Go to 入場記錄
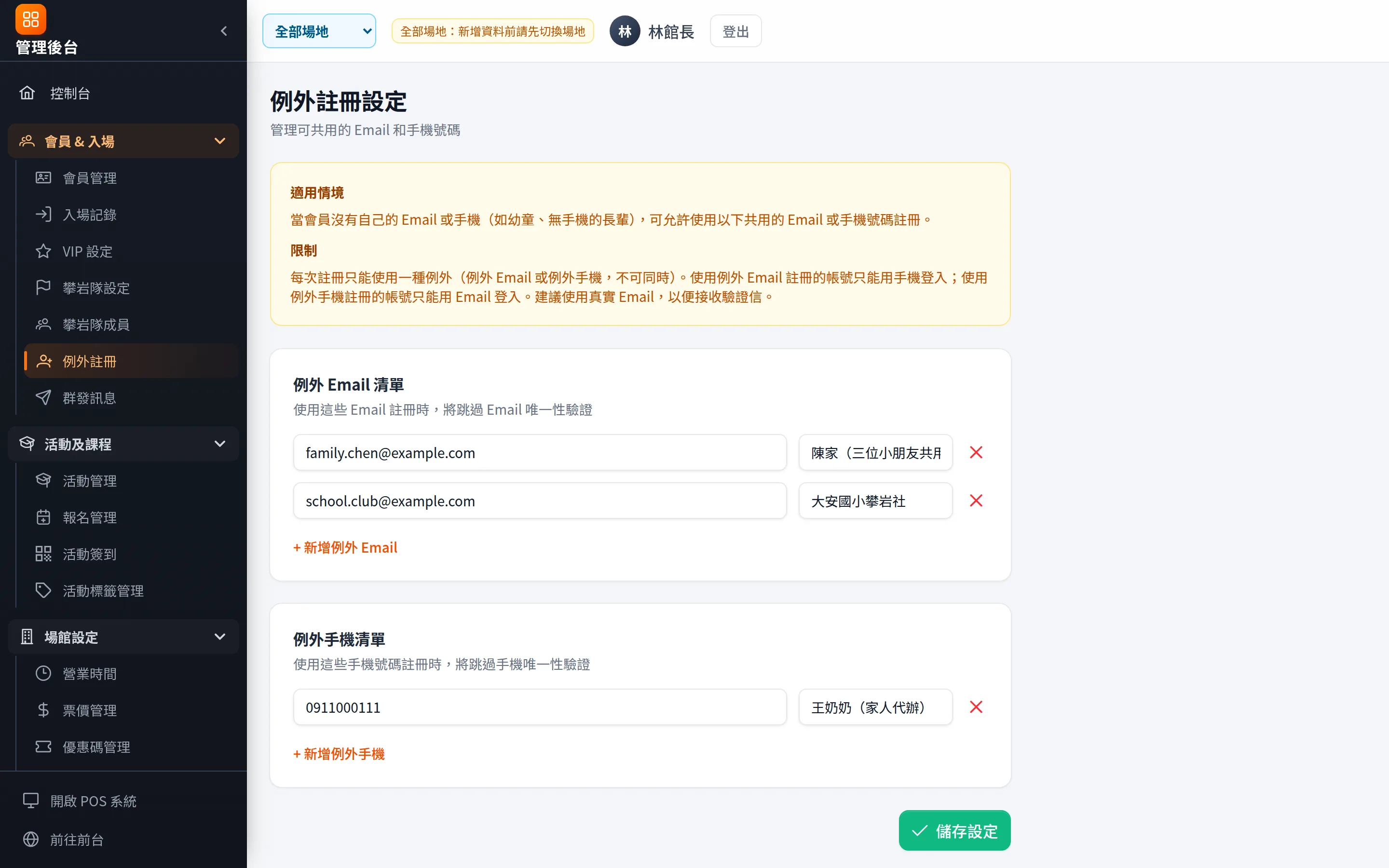1389x868 pixels. (x=131, y=215)
